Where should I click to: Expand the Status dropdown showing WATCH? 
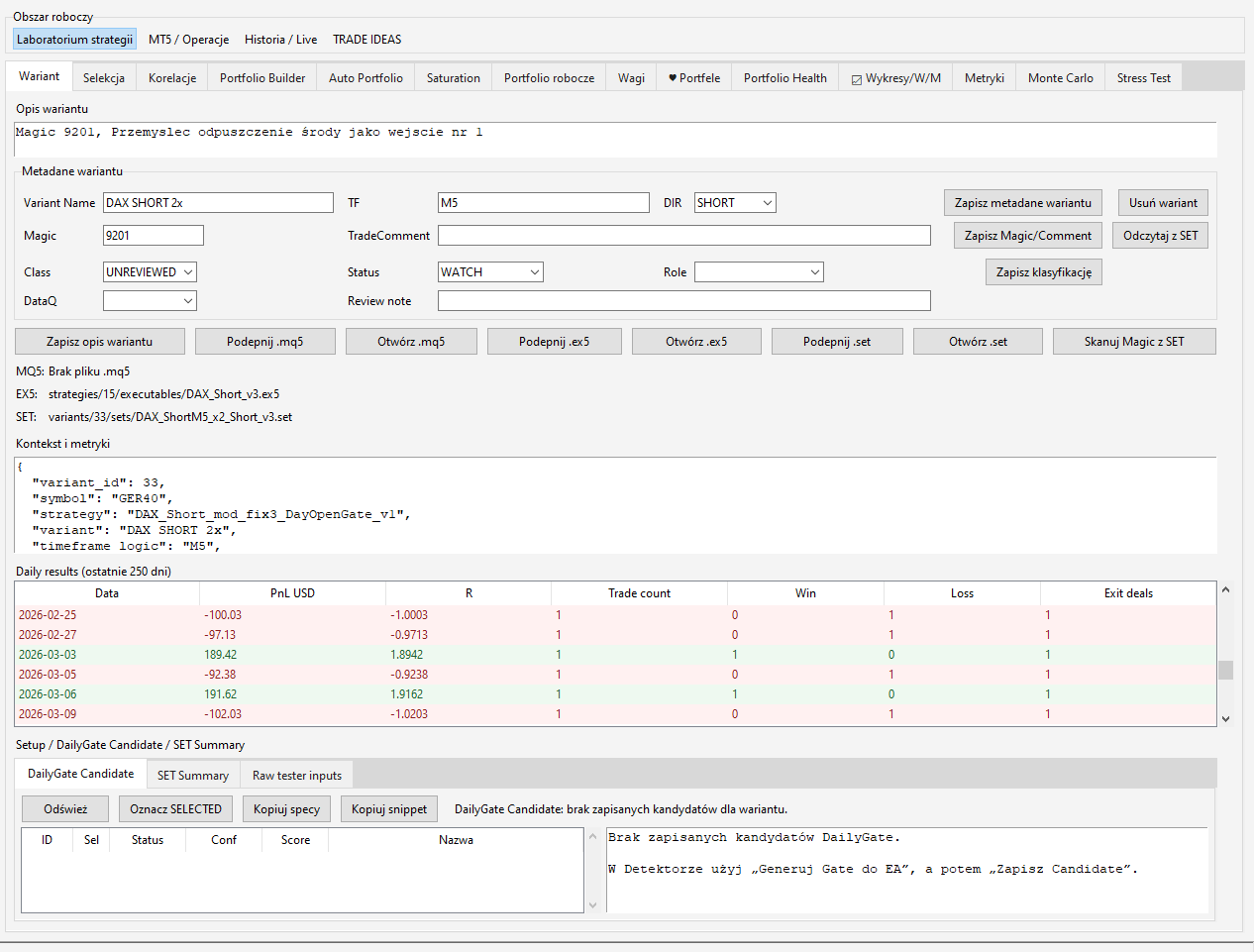click(490, 272)
